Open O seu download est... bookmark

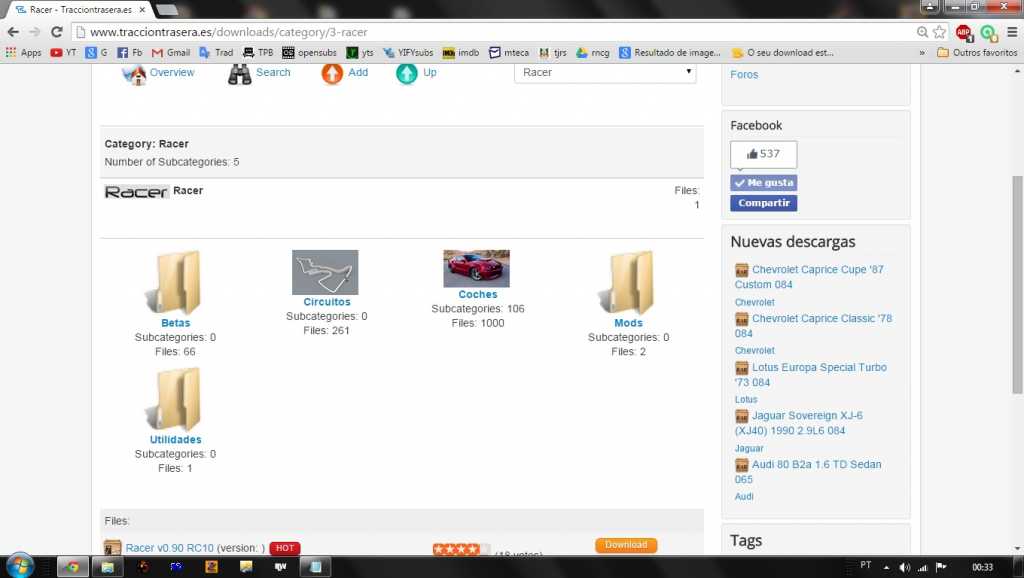782,52
